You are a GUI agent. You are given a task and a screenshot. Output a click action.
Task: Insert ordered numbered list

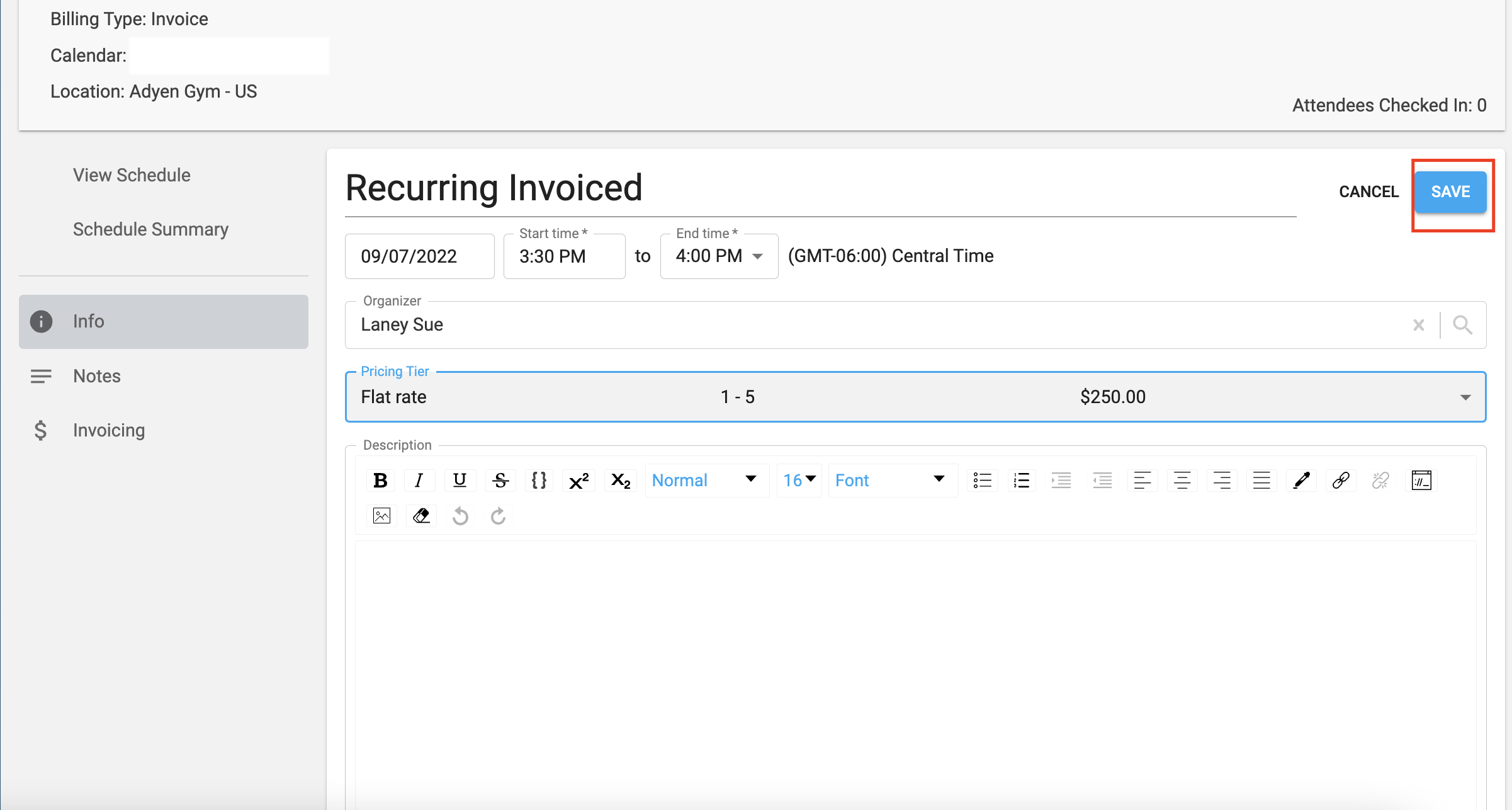pyautogui.click(x=1022, y=481)
